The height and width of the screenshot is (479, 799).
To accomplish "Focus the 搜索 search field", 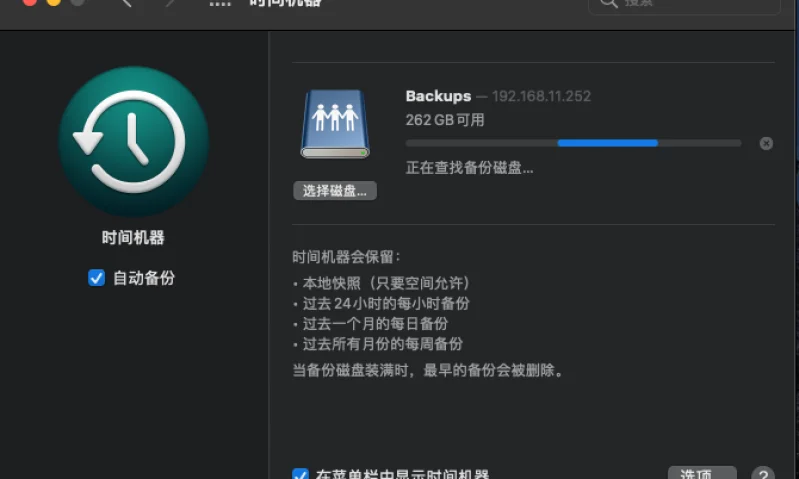I will point(690,4).
